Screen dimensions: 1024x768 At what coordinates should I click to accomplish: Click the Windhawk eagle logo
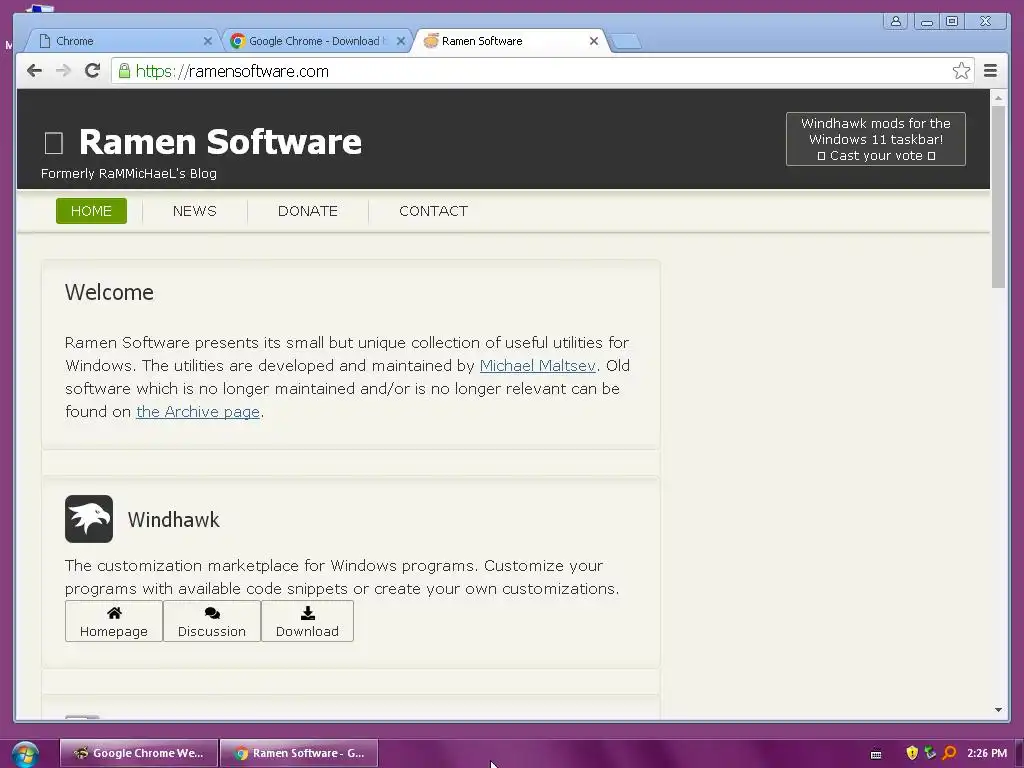[x=89, y=519]
